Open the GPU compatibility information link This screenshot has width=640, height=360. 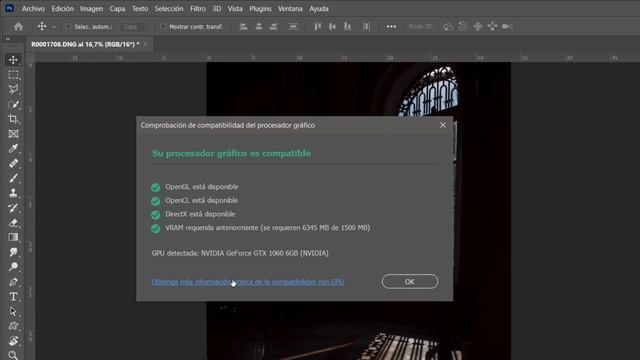248,282
